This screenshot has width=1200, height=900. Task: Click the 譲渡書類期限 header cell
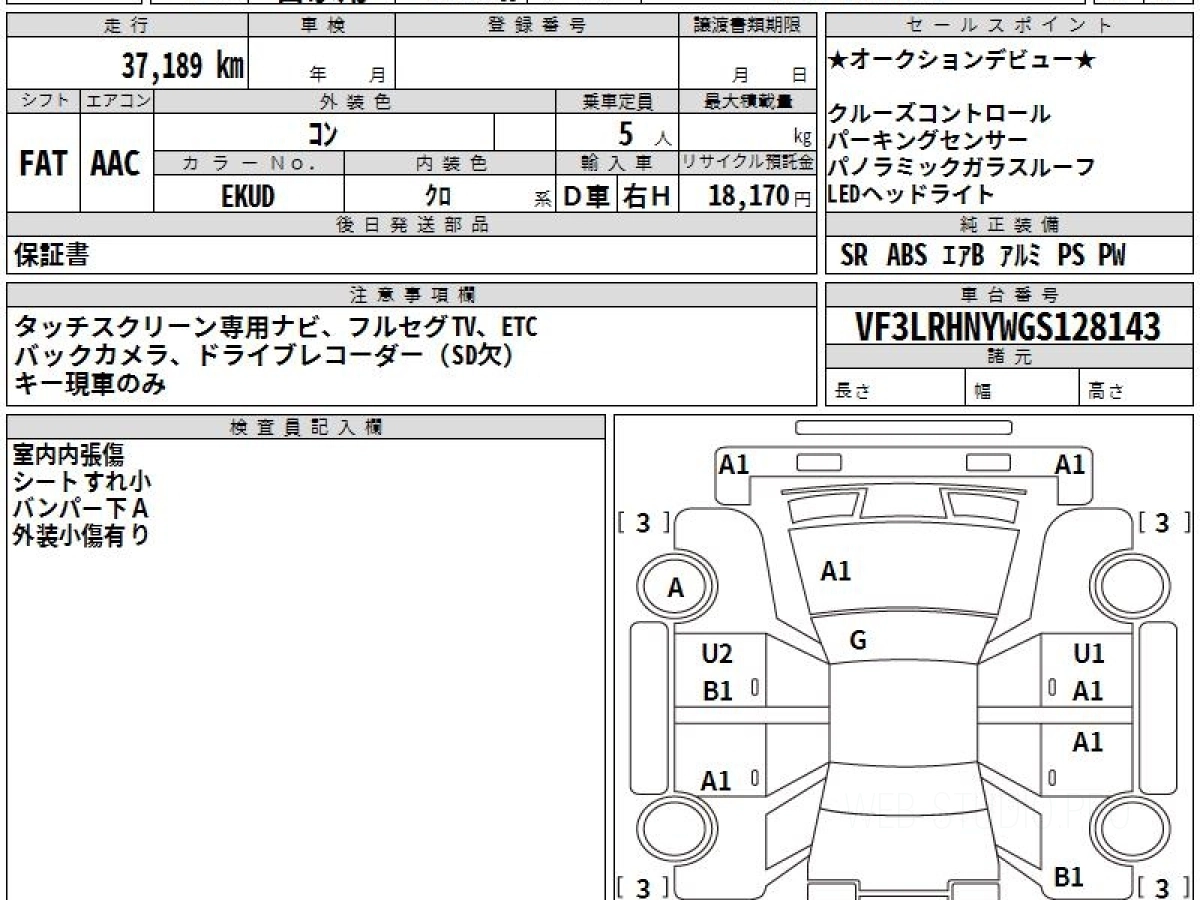coord(748,26)
